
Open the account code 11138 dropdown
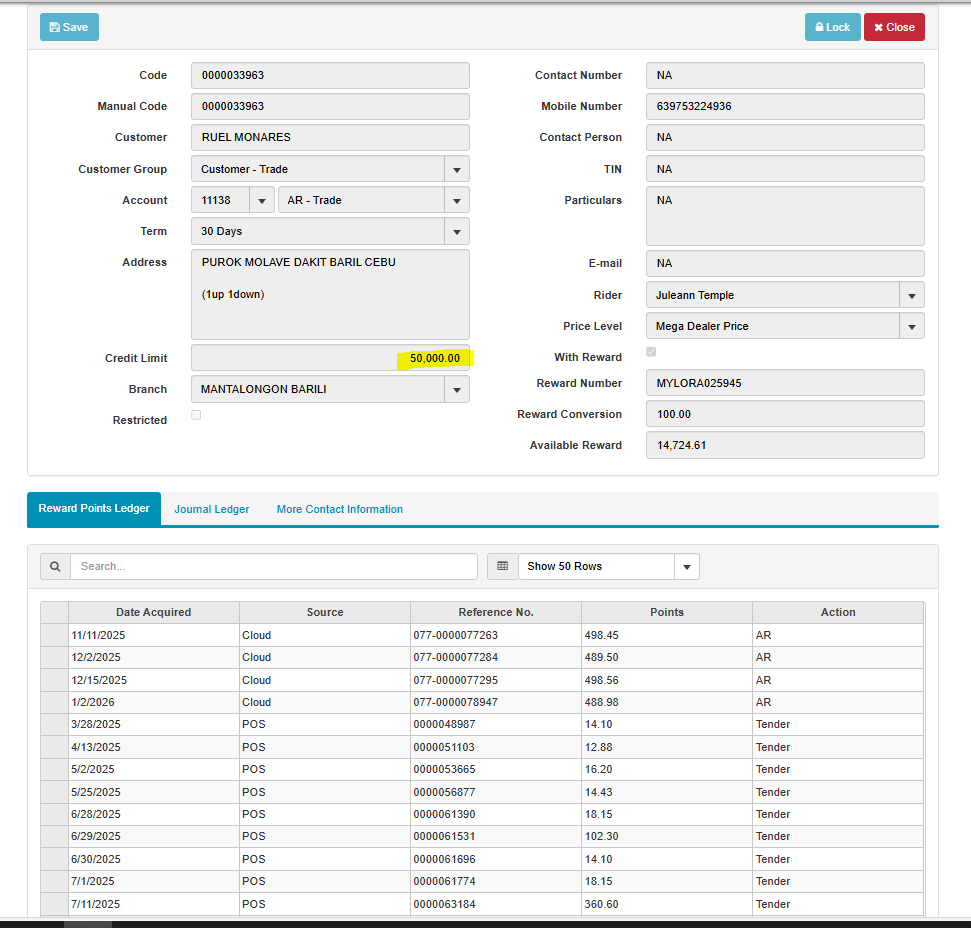pyautogui.click(x=262, y=200)
